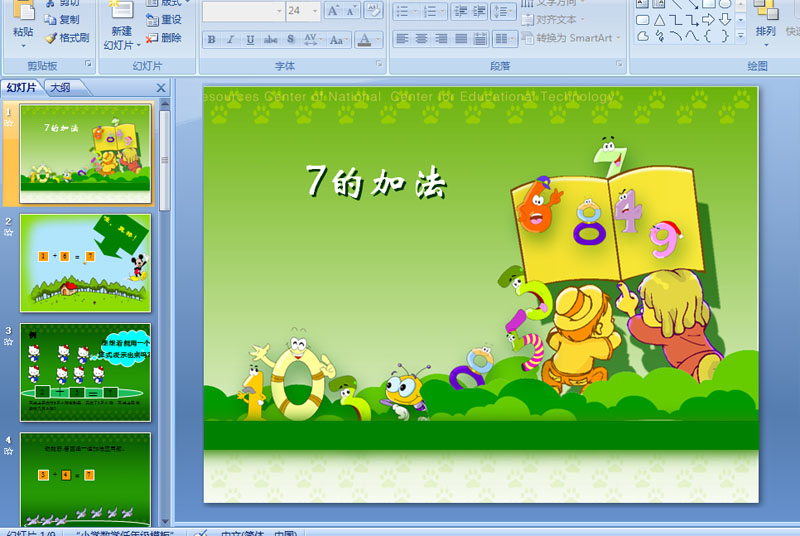This screenshot has height=536, width=800.
Task: Select the triangle shape in drawing gallery
Action: (659, 20)
